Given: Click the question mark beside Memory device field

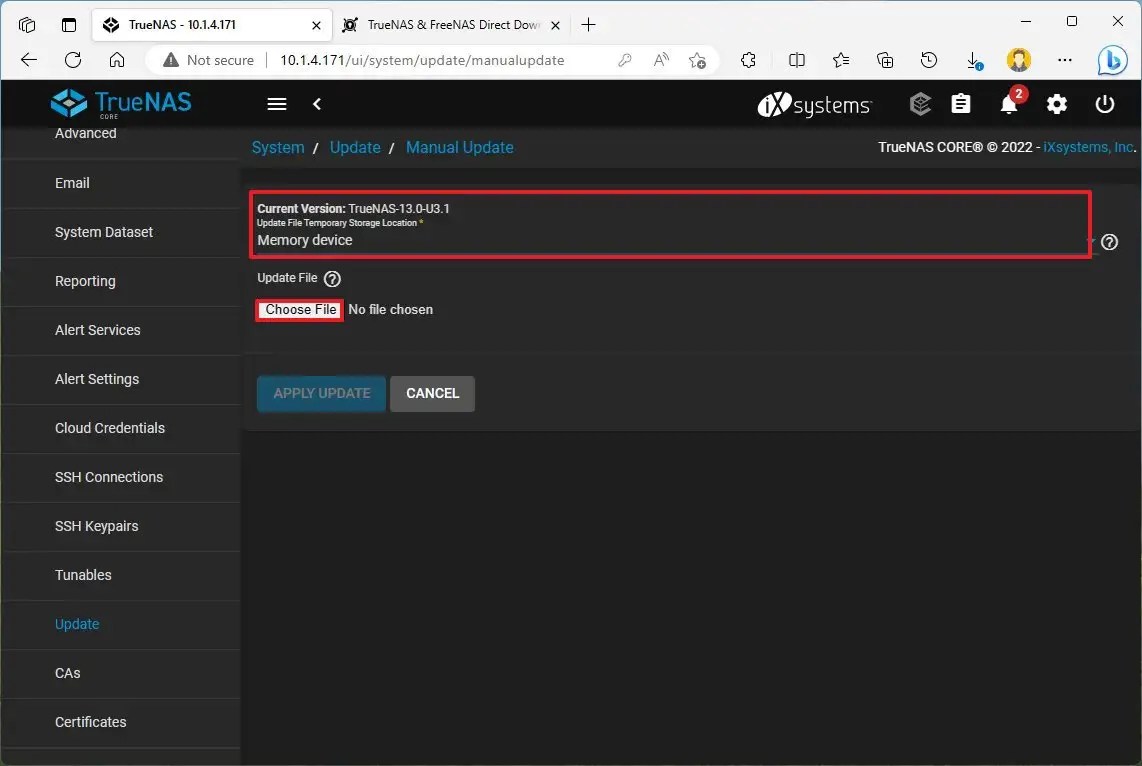Looking at the screenshot, I should (1109, 242).
